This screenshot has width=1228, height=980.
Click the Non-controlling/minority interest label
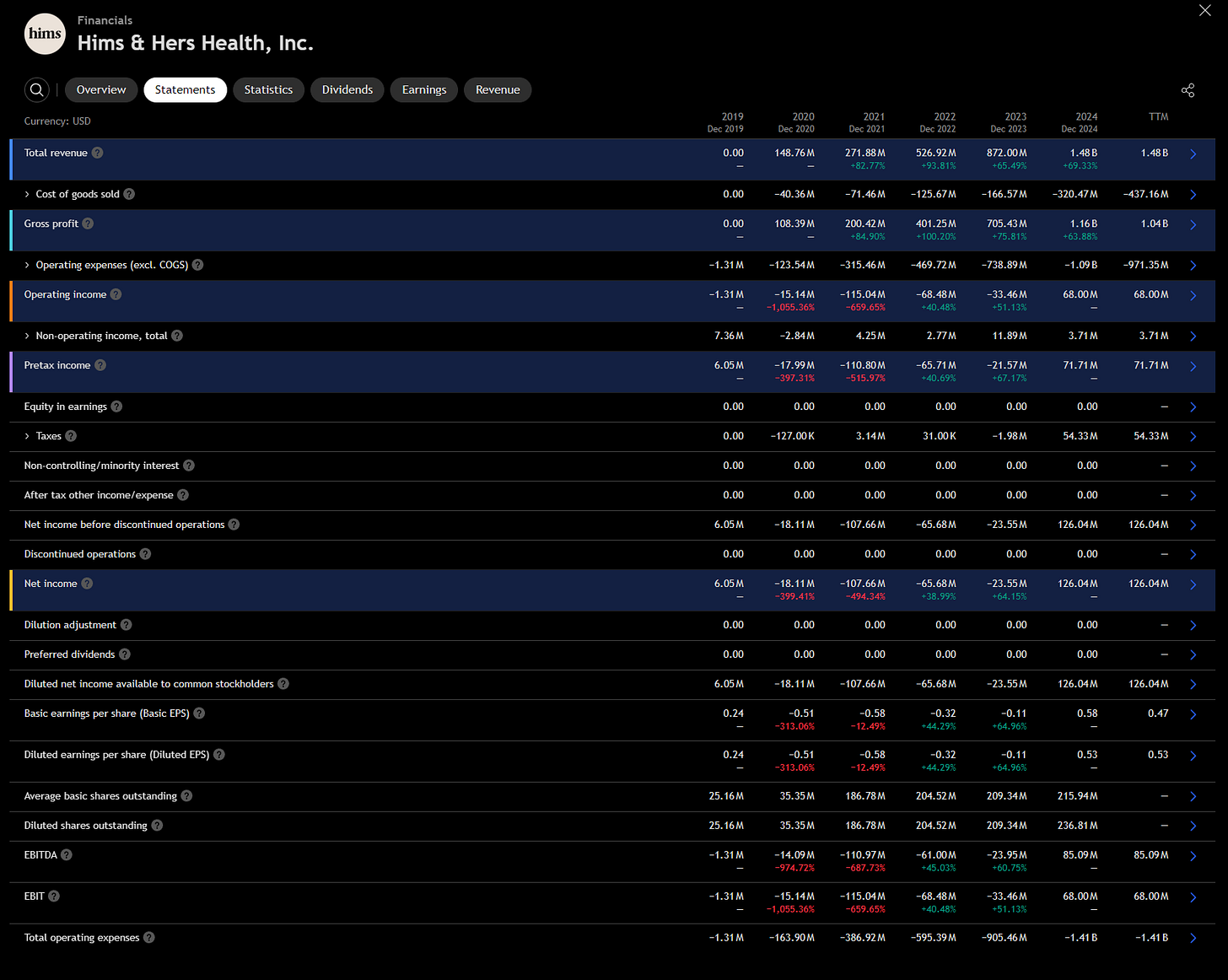point(101,466)
